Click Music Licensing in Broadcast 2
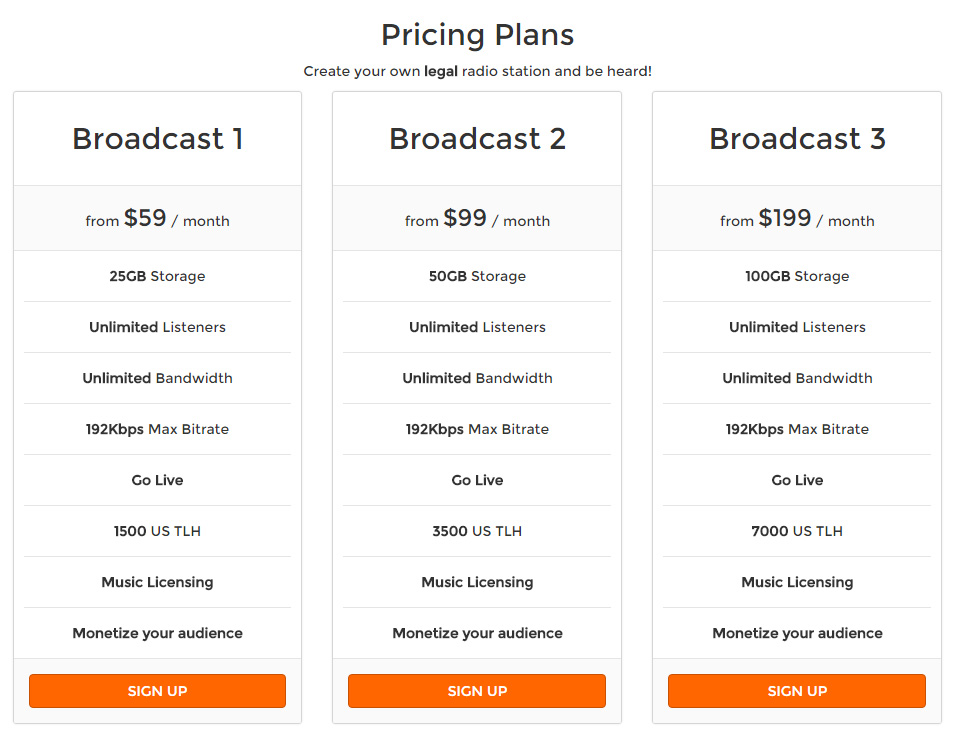Viewport: 956px width, 741px height. [477, 582]
